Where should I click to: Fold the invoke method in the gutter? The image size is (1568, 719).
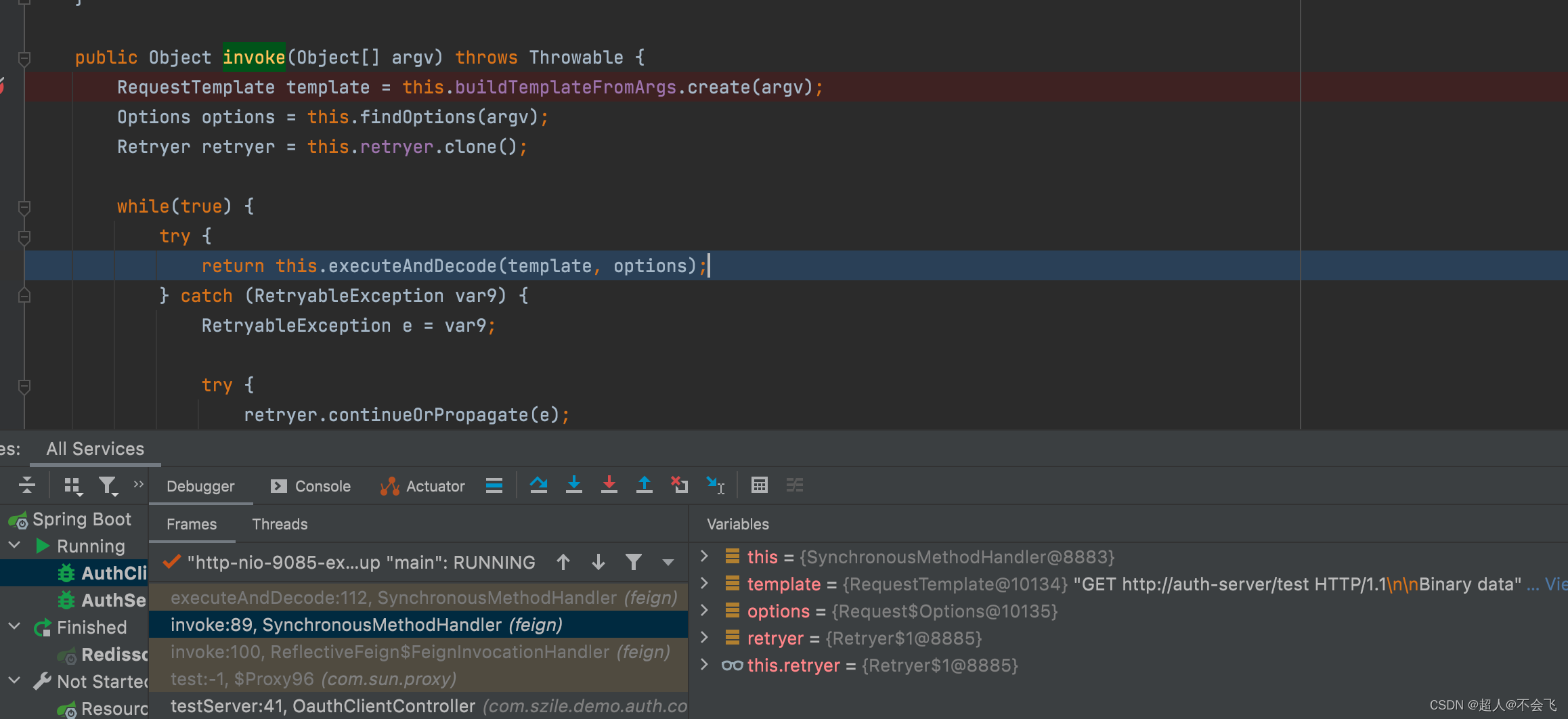click(x=24, y=59)
